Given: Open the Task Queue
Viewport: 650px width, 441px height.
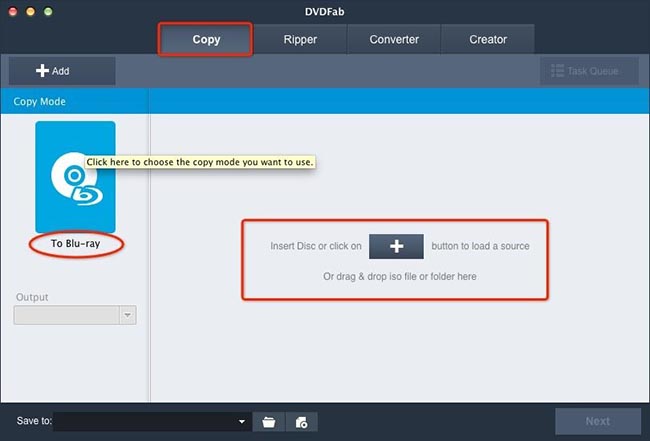Looking at the screenshot, I should [x=589, y=71].
